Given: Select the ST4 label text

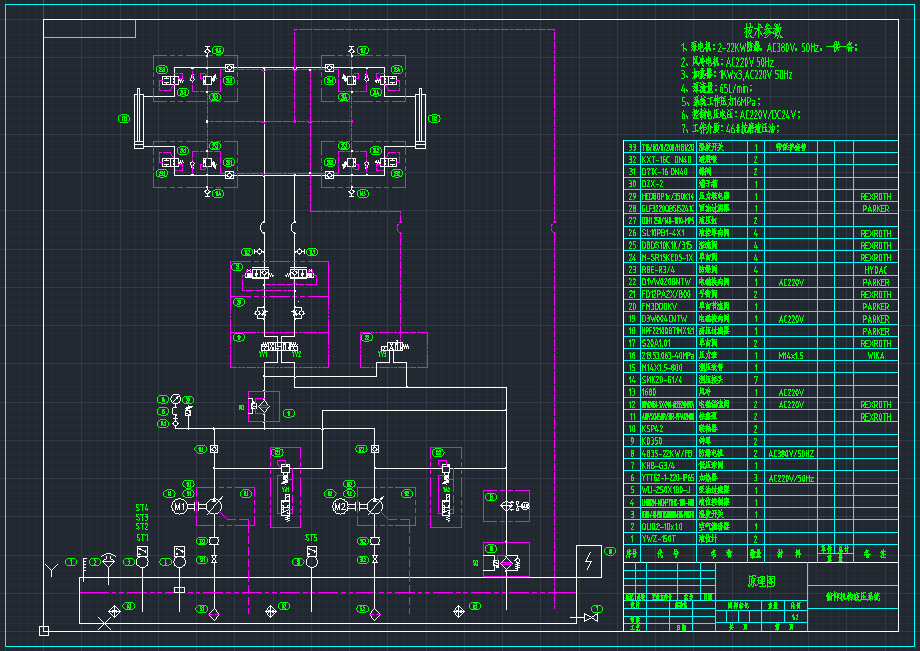Looking at the screenshot, I should 142,507.
